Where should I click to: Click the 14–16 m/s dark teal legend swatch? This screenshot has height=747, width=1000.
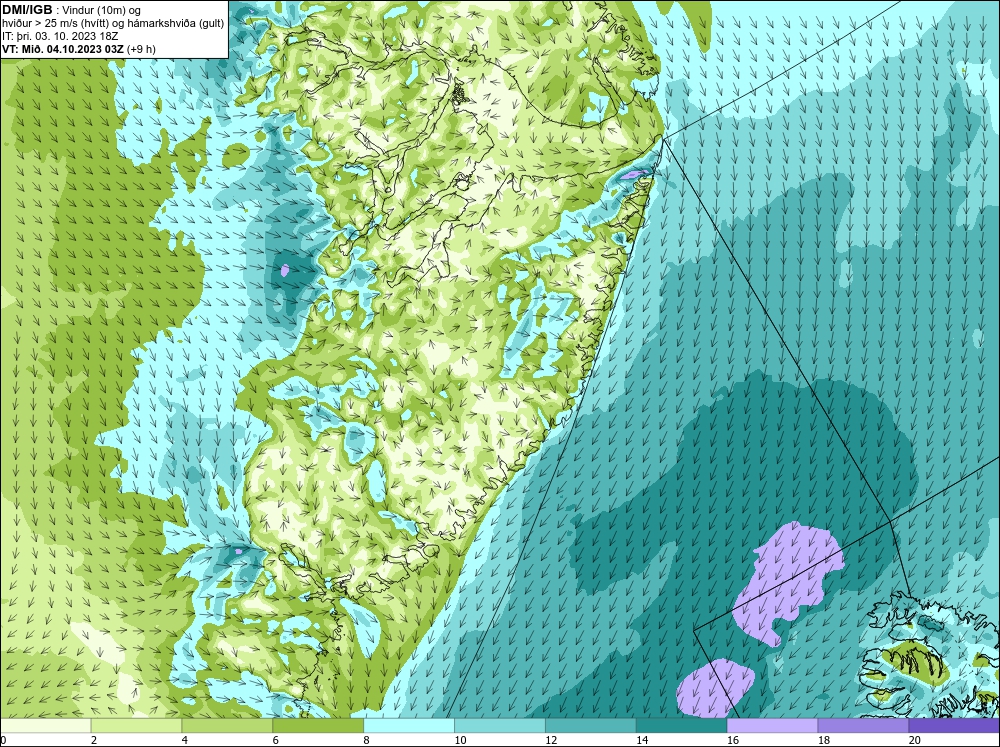(681, 726)
